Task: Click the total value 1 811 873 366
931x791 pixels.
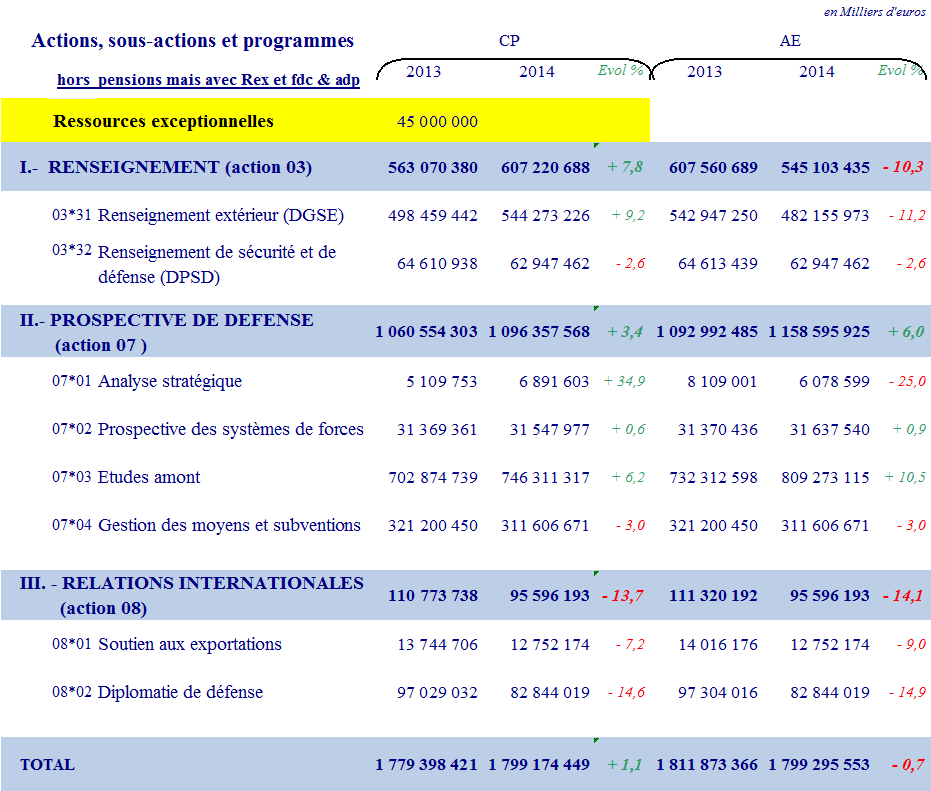Action: (706, 765)
